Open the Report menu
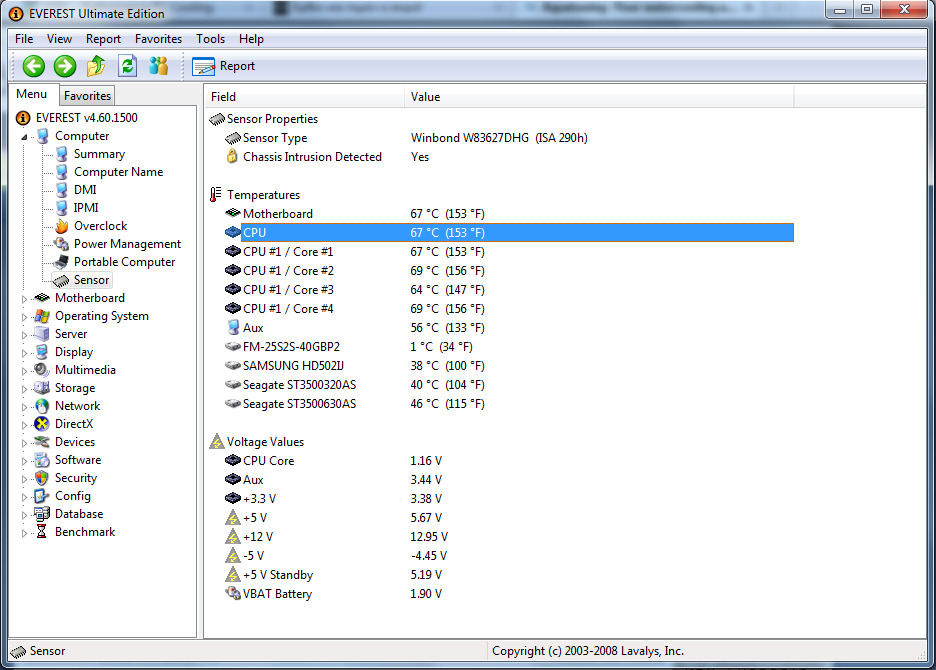Viewport: 936px width, 670px height. tap(103, 39)
